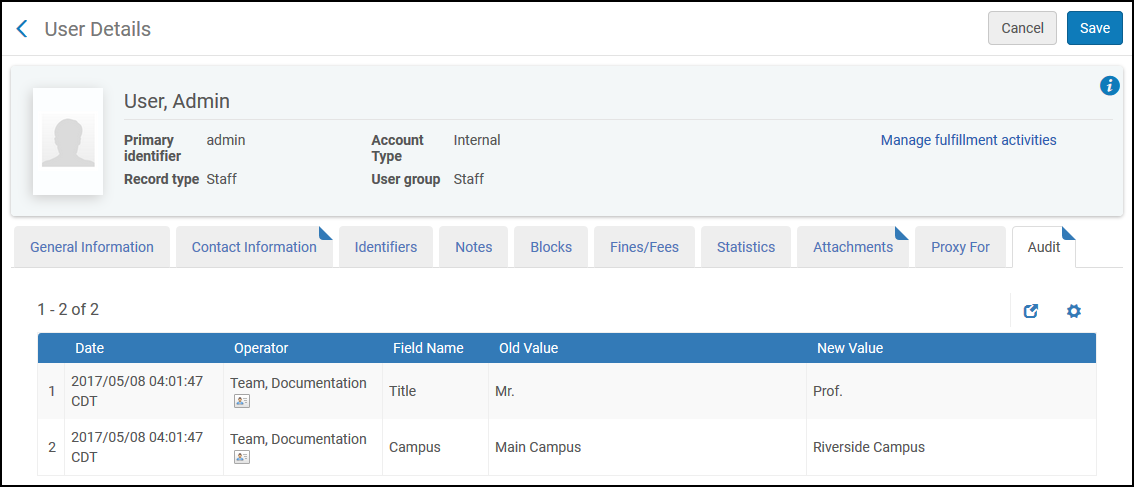Click the user profile photo placeholder

tap(68, 141)
